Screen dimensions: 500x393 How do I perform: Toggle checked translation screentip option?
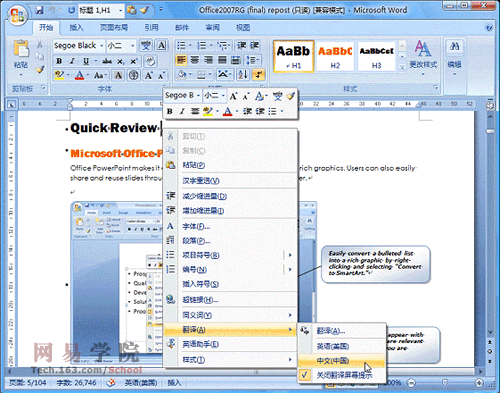click(342, 375)
